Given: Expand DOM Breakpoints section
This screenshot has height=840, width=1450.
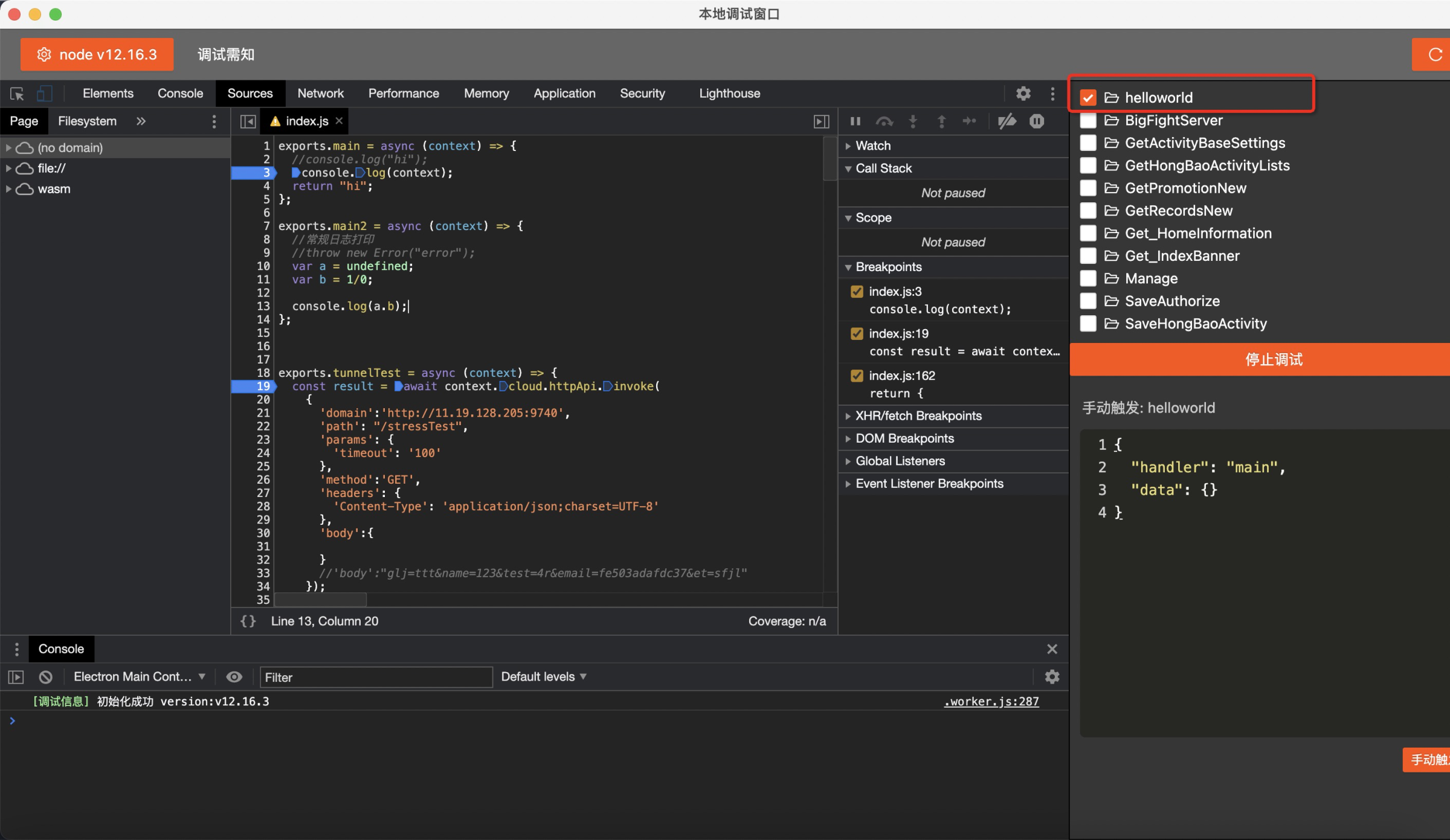Looking at the screenshot, I should click(x=953, y=438).
